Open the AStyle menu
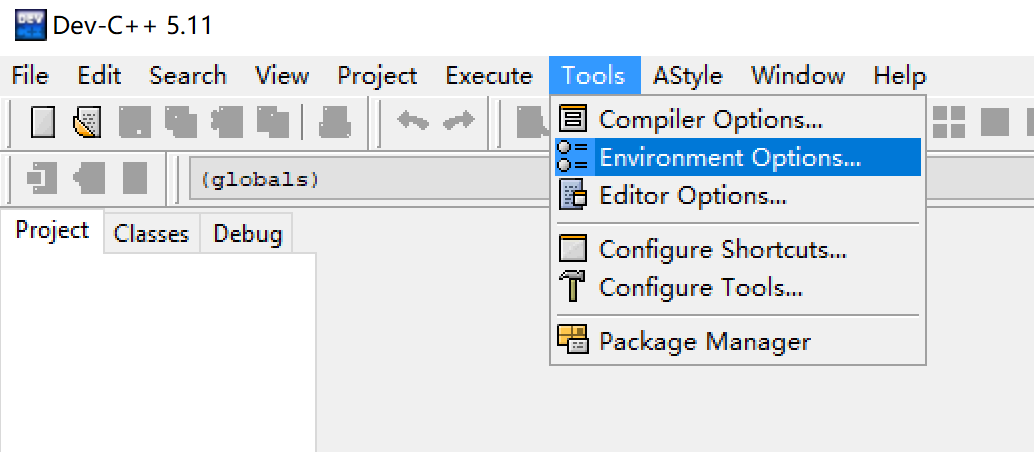The width and height of the screenshot is (1034, 452). tap(688, 75)
